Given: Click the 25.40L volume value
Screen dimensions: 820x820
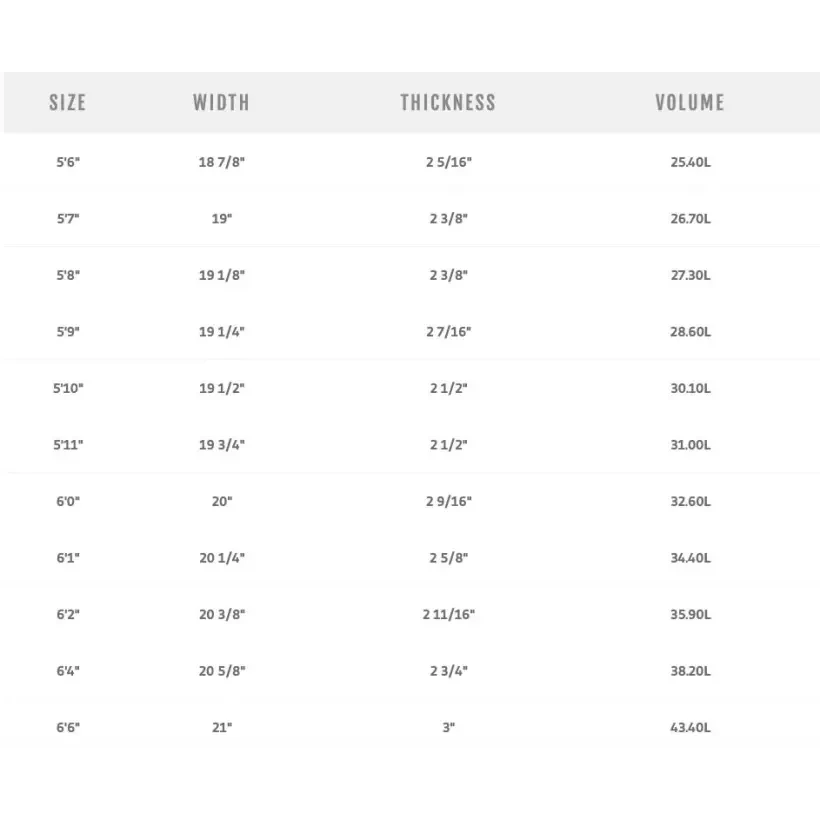Looking at the screenshot, I should (x=690, y=162).
